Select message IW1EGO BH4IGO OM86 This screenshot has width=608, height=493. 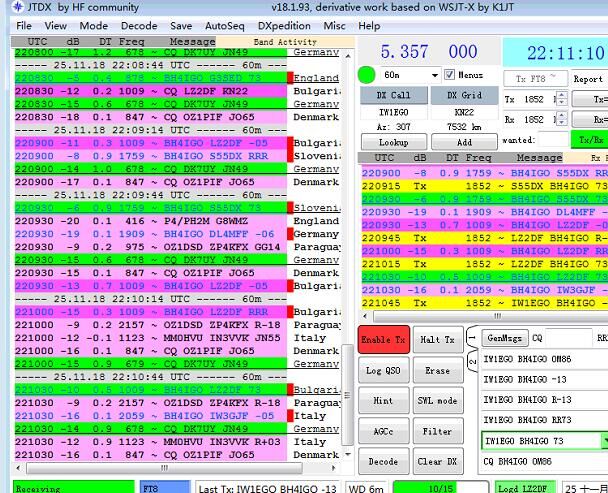click(x=544, y=359)
